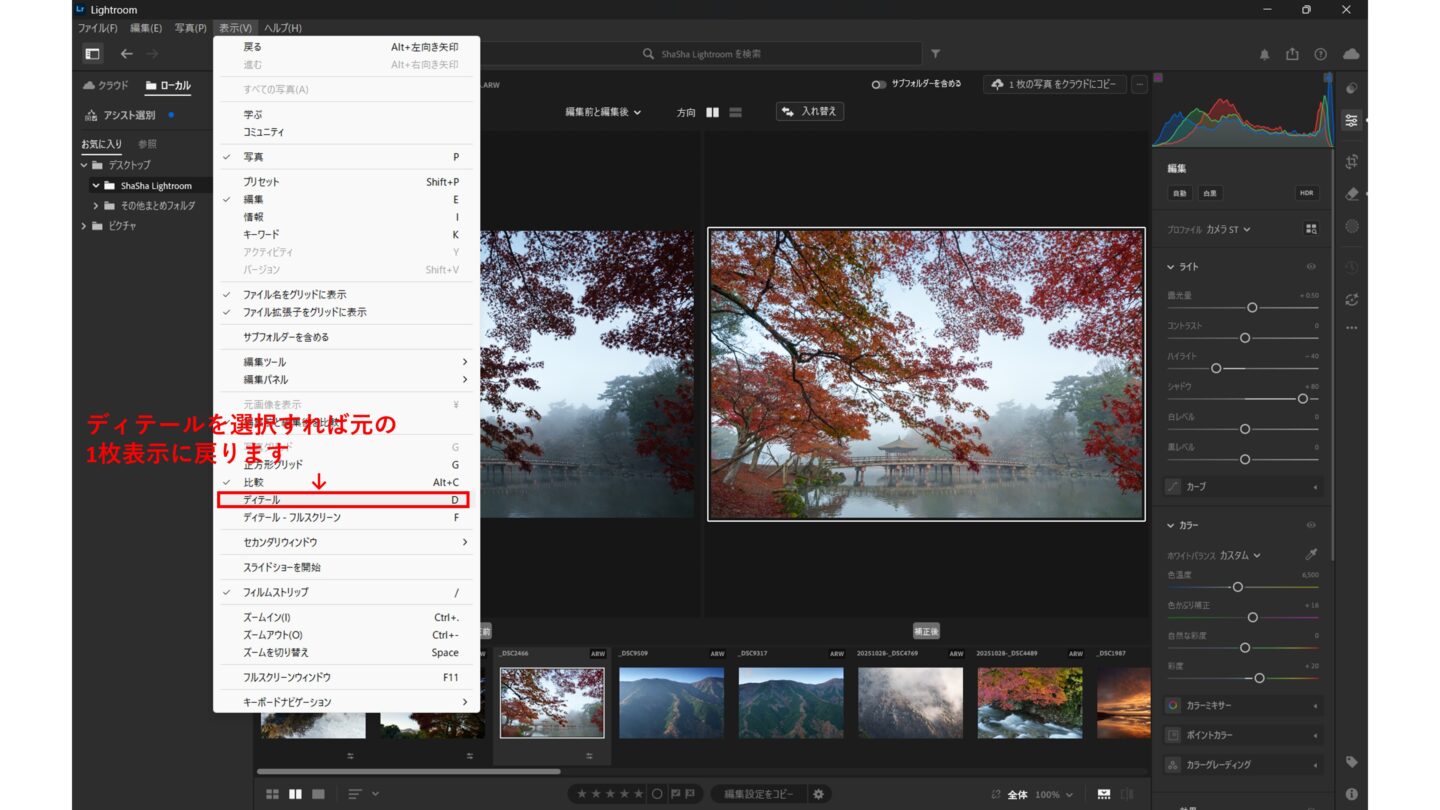
Task: Open the profile browser grid icon
Action: (1311, 229)
